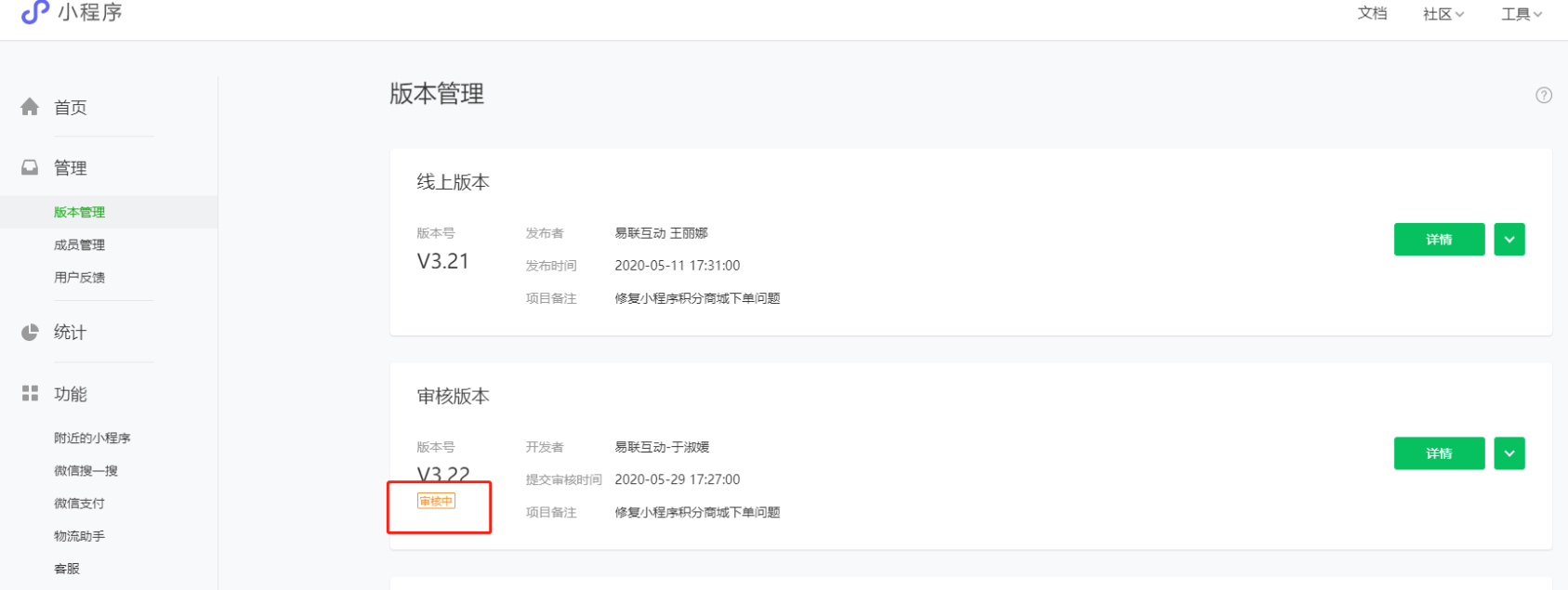Screen dimensions: 1568x590
Task: Open the help question mark icon
Action: pos(1544,95)
